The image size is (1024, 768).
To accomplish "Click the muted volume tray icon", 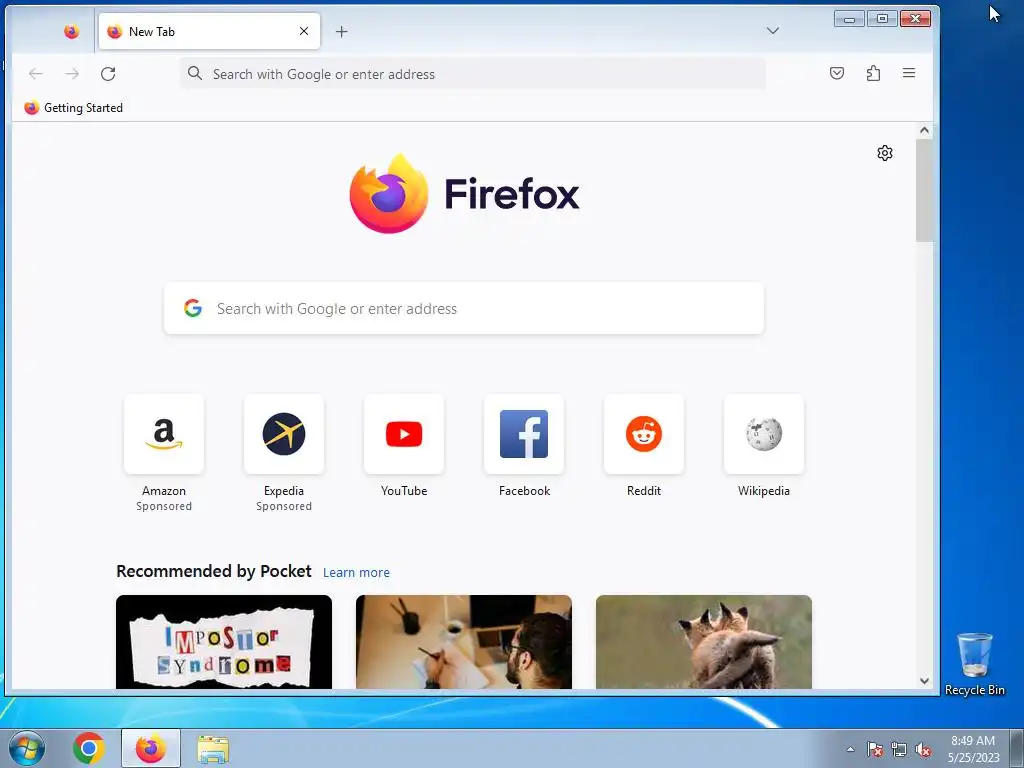I will [x=923, y=749].
